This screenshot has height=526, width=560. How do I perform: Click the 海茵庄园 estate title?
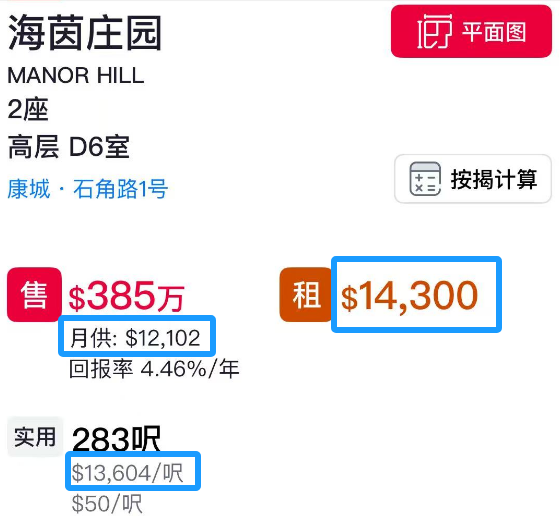tap(85, 33)
